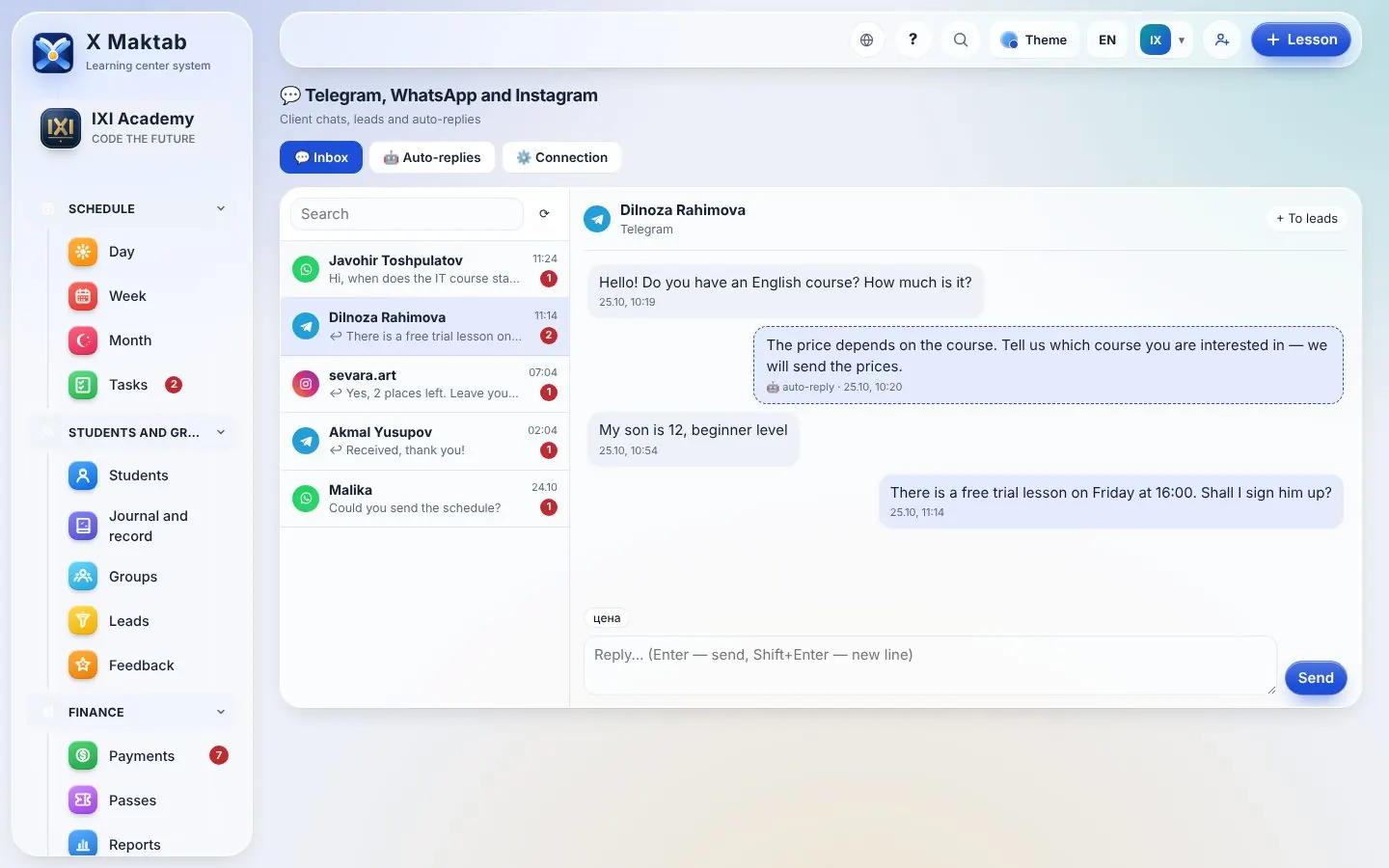Viewport: 1389px width, 868px height.
Task: Open the Reports chart icon
Action: [83, 844]
